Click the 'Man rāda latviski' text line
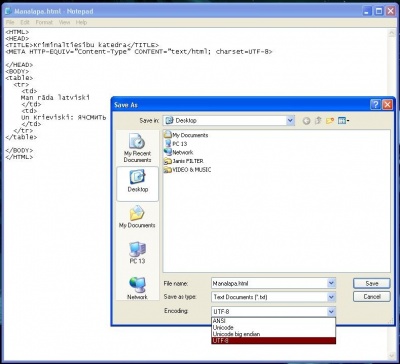The height and width of the screenshot is (364, 400). (x=55, y=98)
